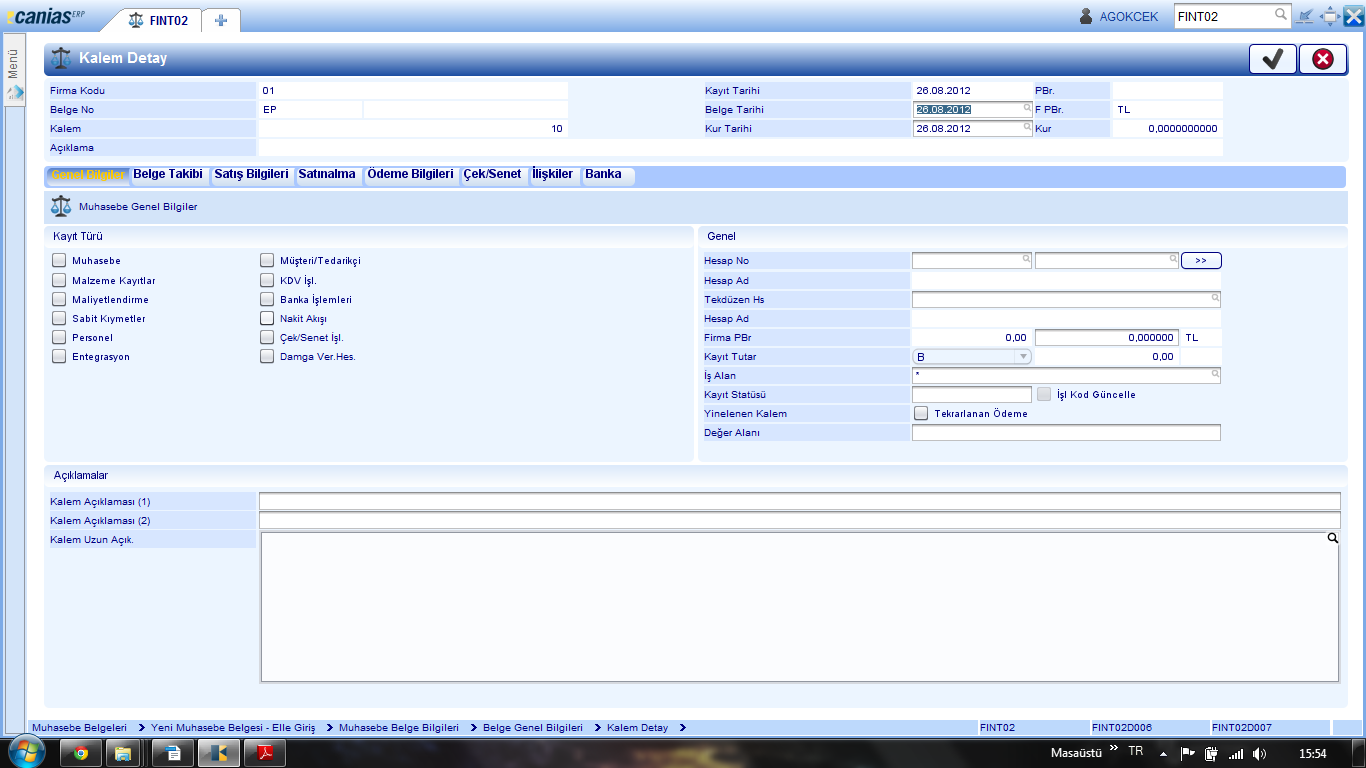Toggle KDV İşl. checkbox

267,280
